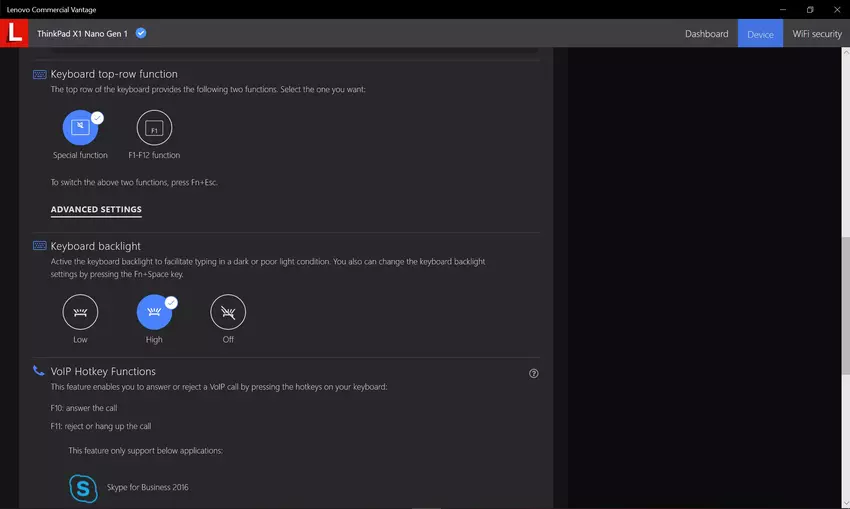Screen dimensions: 850x509
Task: Click the ThinkPad X1 Nano Gen 1 title
Action: (82, 33)
